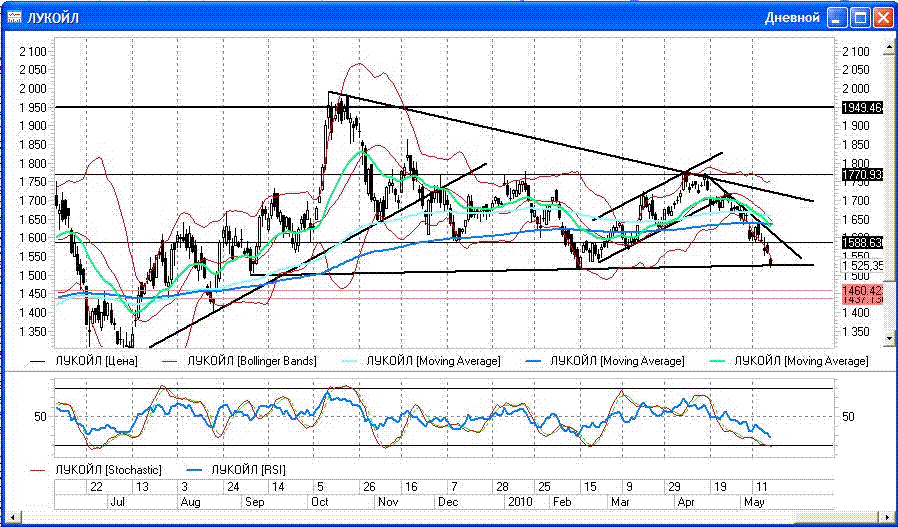Viewport: 898px width, 527px height.
Task: Click the 1770.93 price level label
Action: [x=862, y=175]
